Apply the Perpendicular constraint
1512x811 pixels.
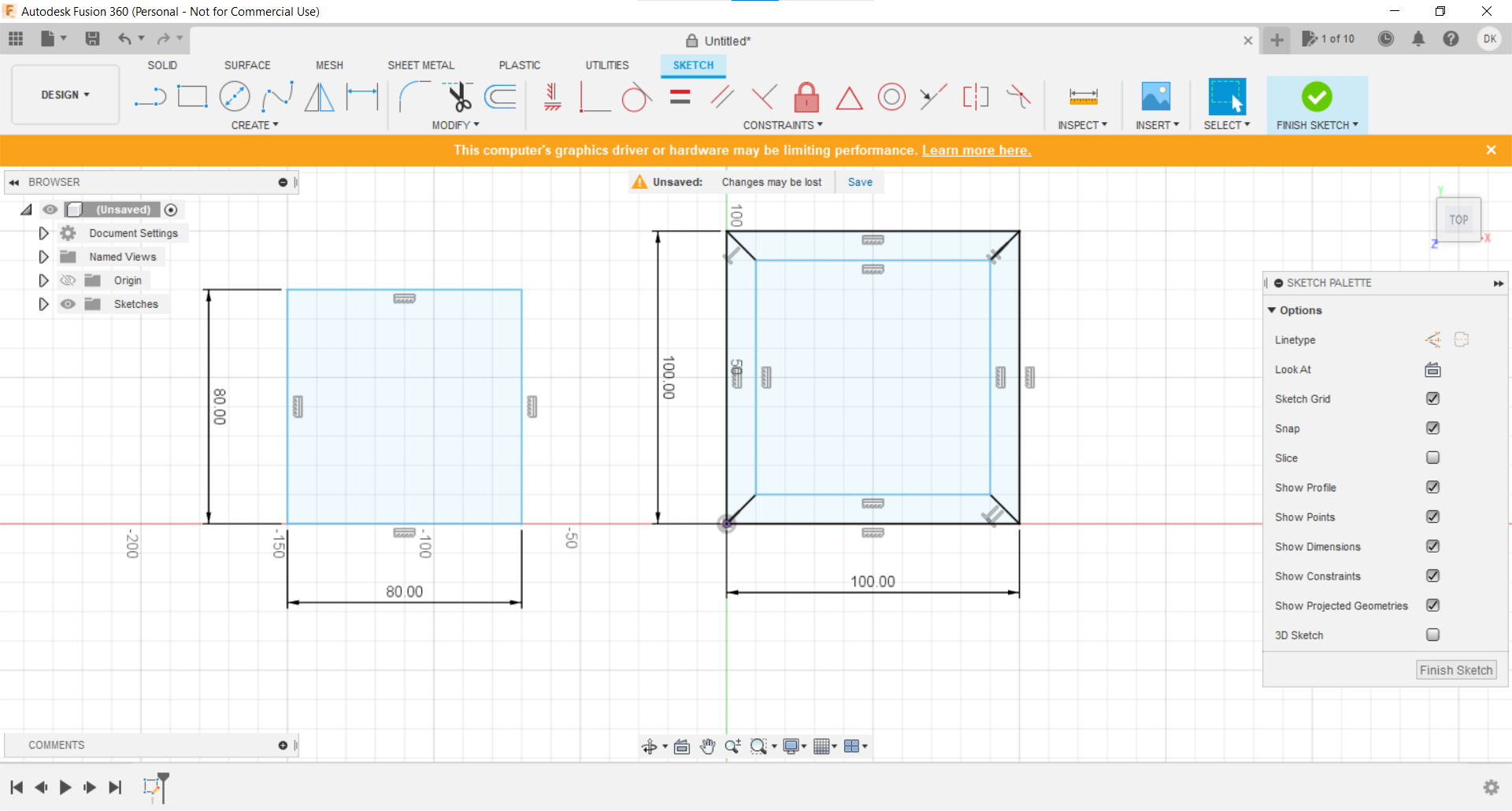coord(764,97)
